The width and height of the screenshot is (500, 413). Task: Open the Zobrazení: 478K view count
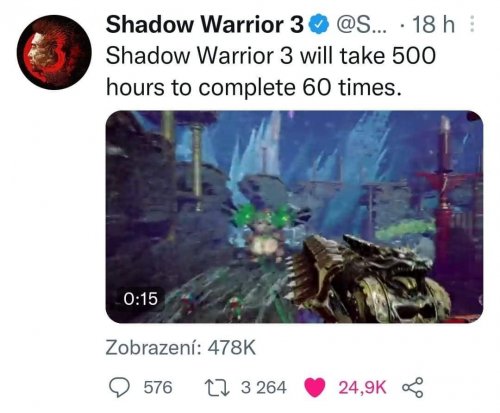pos(181,348)
